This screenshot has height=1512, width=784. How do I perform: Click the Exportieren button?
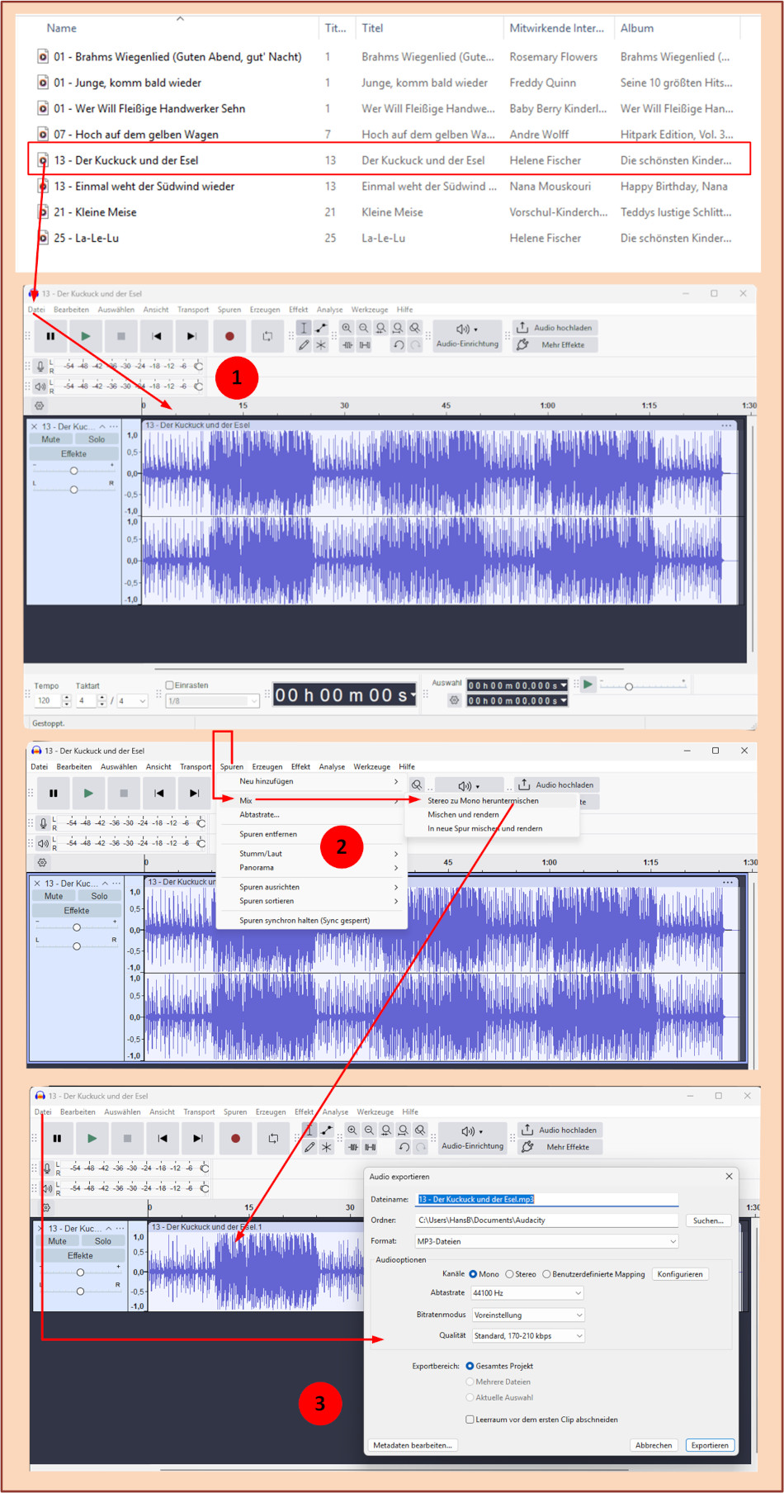click(710, 1446)
